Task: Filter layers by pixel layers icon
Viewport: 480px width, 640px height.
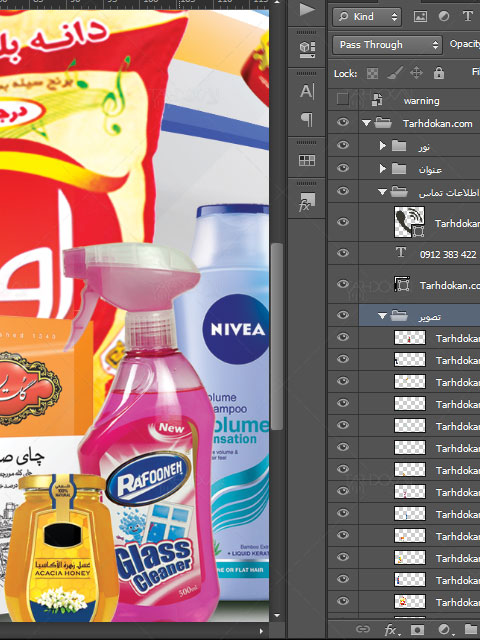Action: point(420,16)
